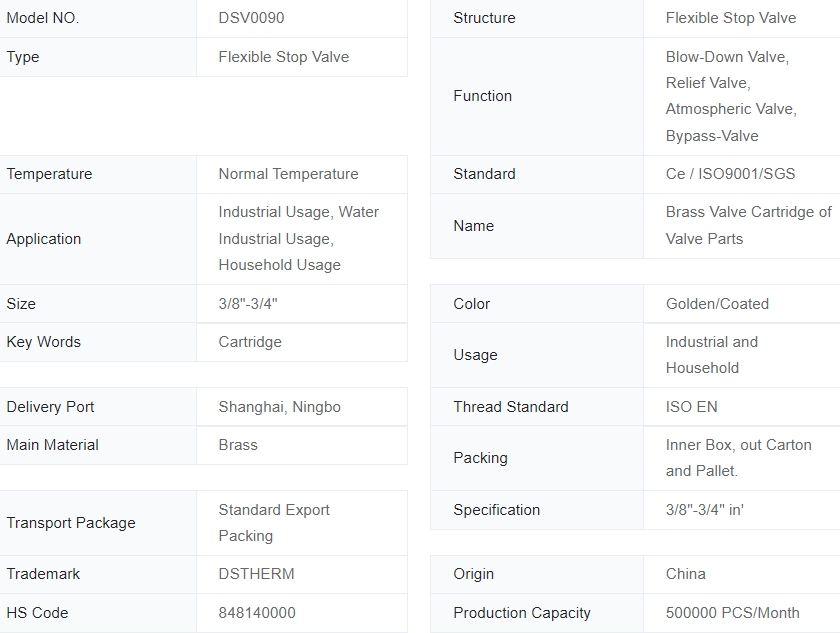This screenshot has height=633, width=840.
Task: Select the Ce / ISO9001/SGS standard value
Action: point(730,174)
